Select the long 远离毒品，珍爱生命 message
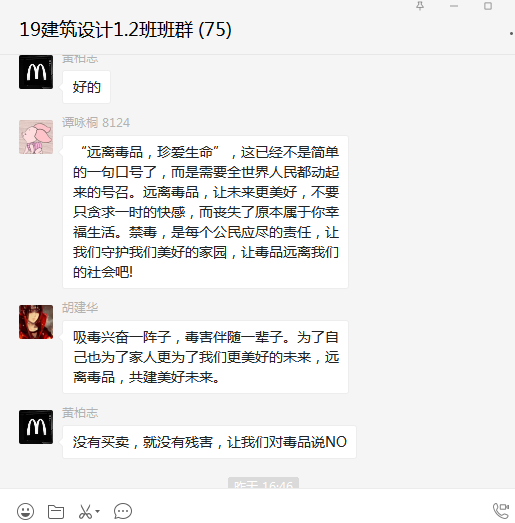 click(205, 212)
